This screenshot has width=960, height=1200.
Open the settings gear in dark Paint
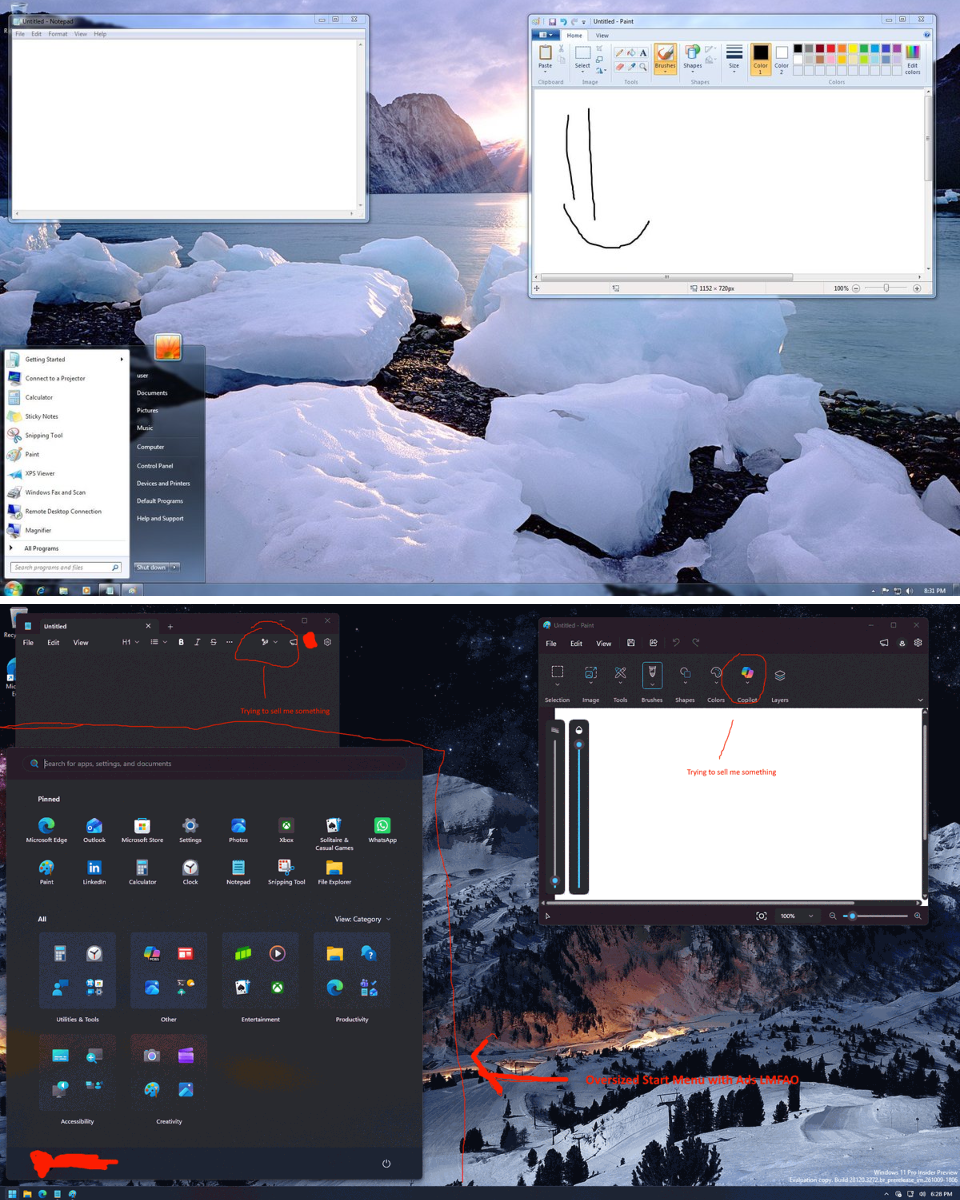pyautogui.click(x=918, y=643)
